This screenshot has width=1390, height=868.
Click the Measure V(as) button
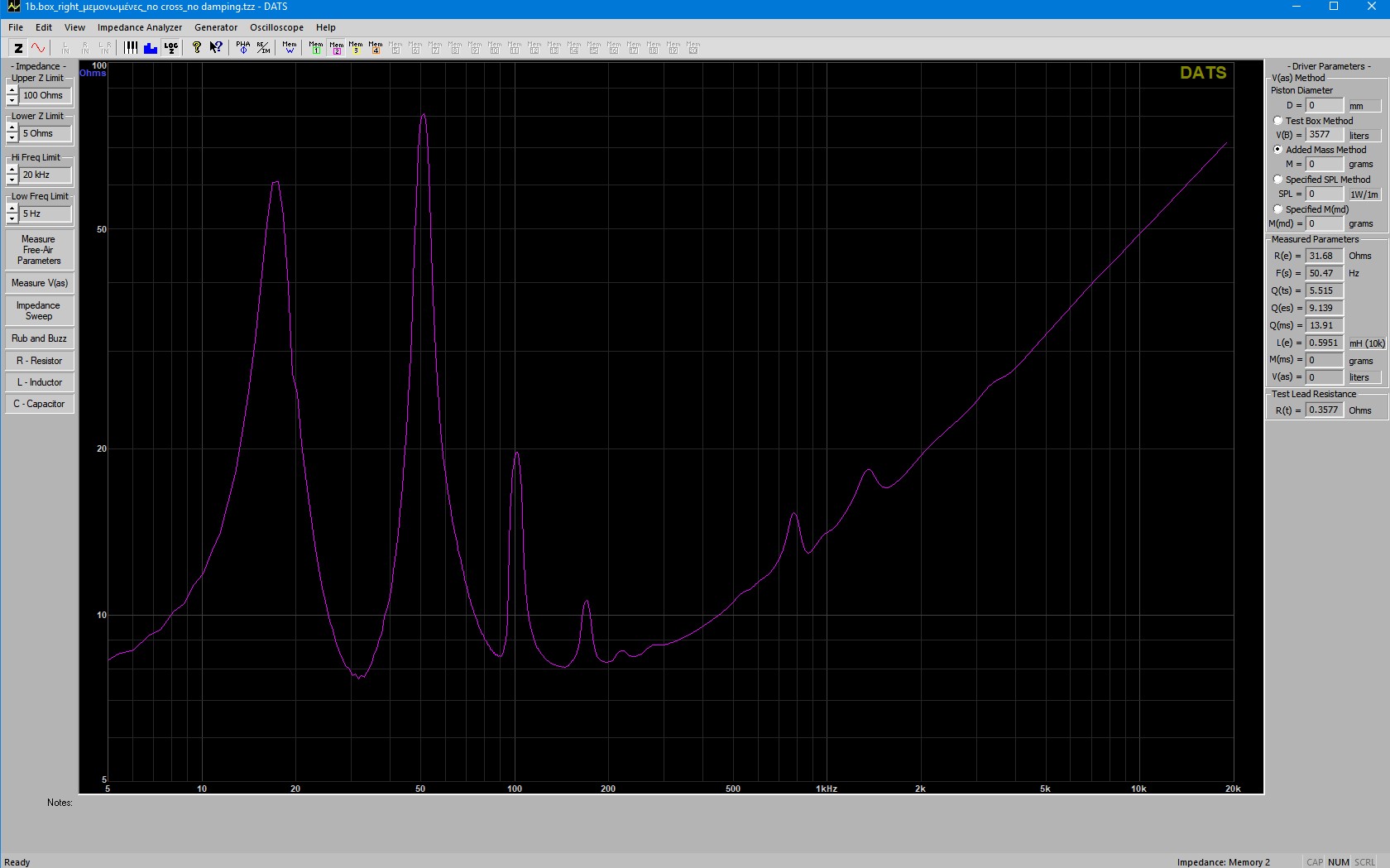39,283
